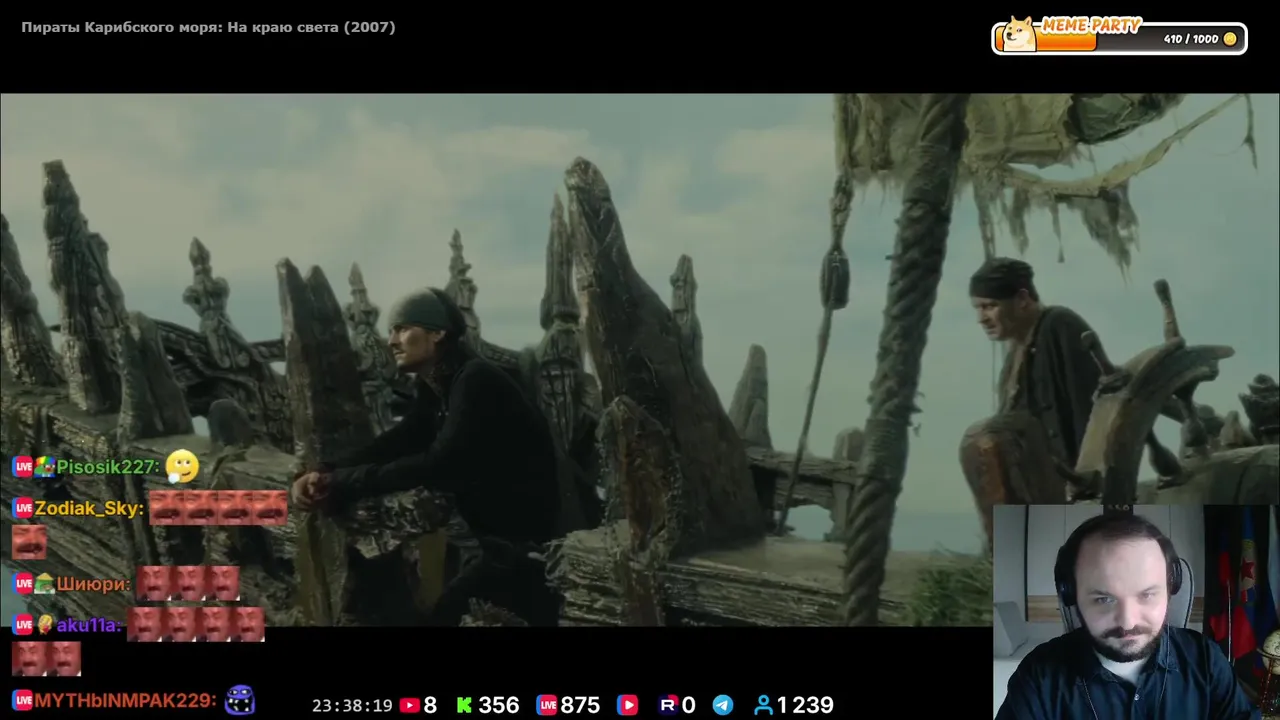Click the Kick viewer count 356
Image resolution: width=1280 pixels, height=720 pixels.
coord(499,705)
